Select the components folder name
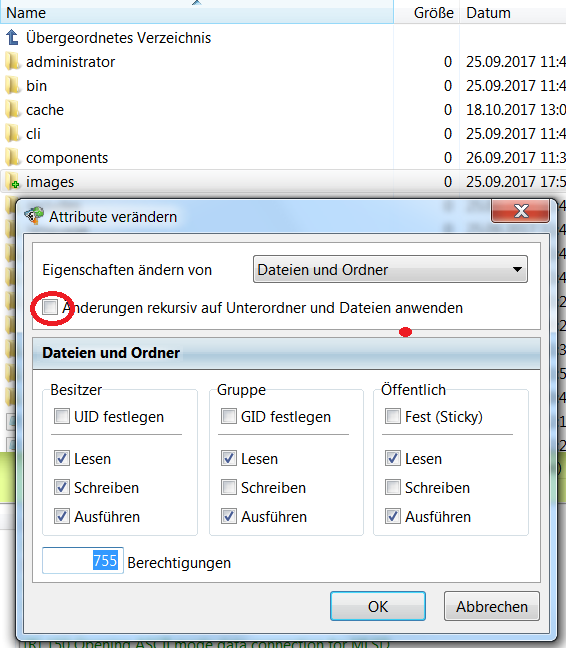This screenshot has height=648, width=566. pyautogui.click(x=67, y=157)
